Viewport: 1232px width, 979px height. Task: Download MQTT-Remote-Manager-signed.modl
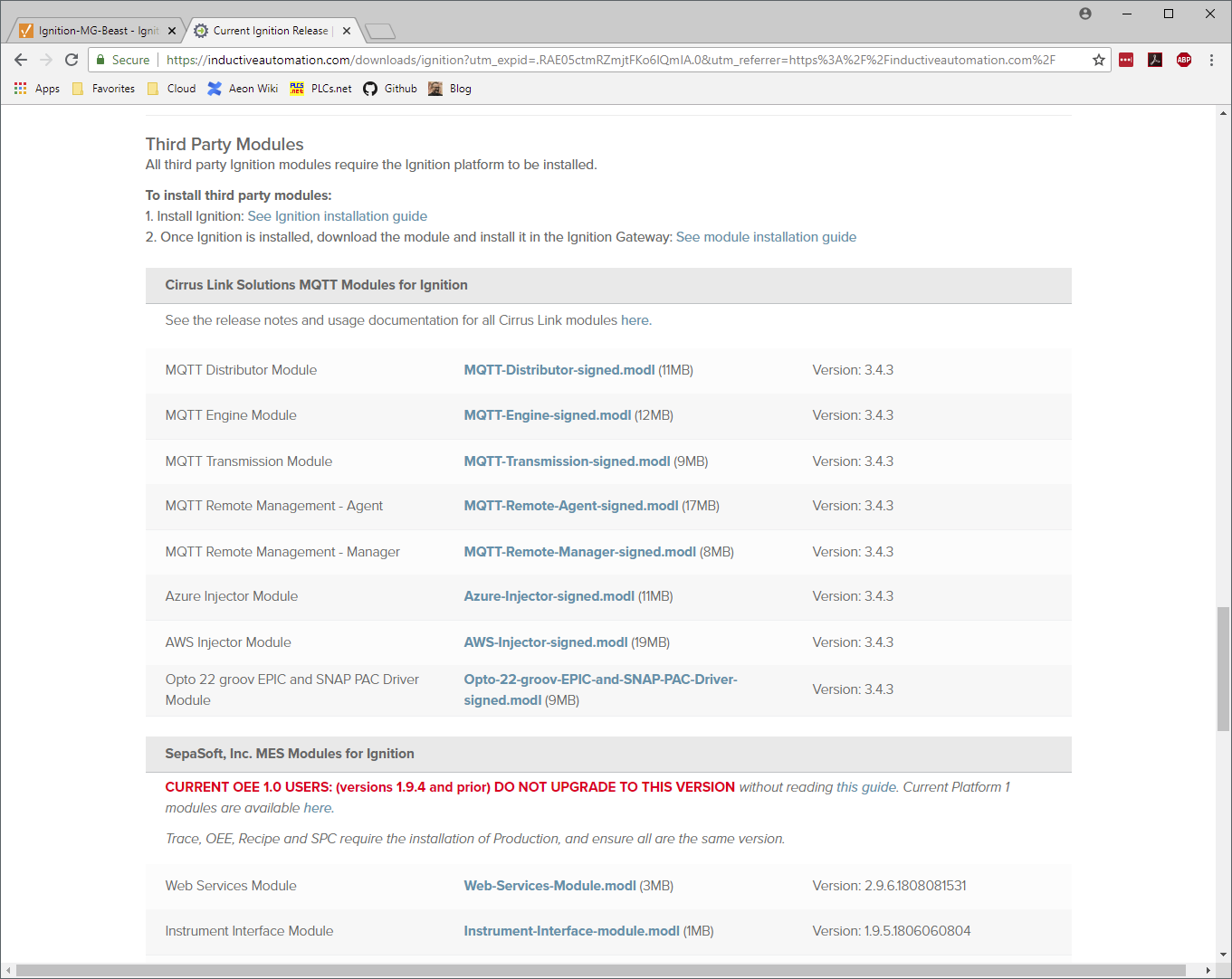(x=580, y=552)
